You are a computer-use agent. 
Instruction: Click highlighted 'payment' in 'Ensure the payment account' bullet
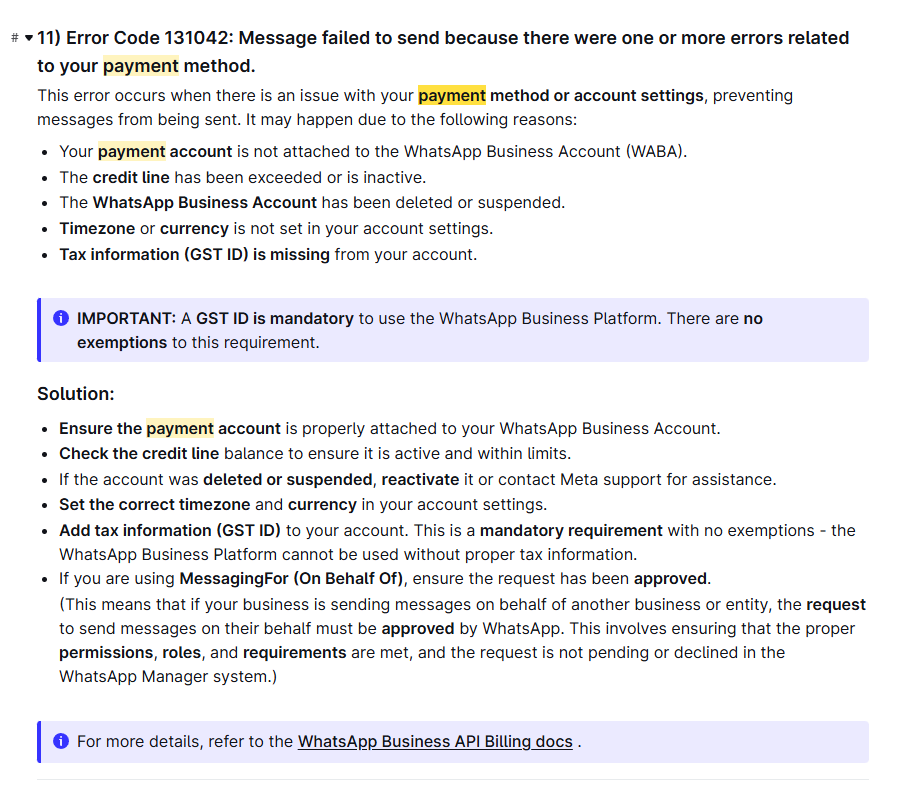pos(180,429)
